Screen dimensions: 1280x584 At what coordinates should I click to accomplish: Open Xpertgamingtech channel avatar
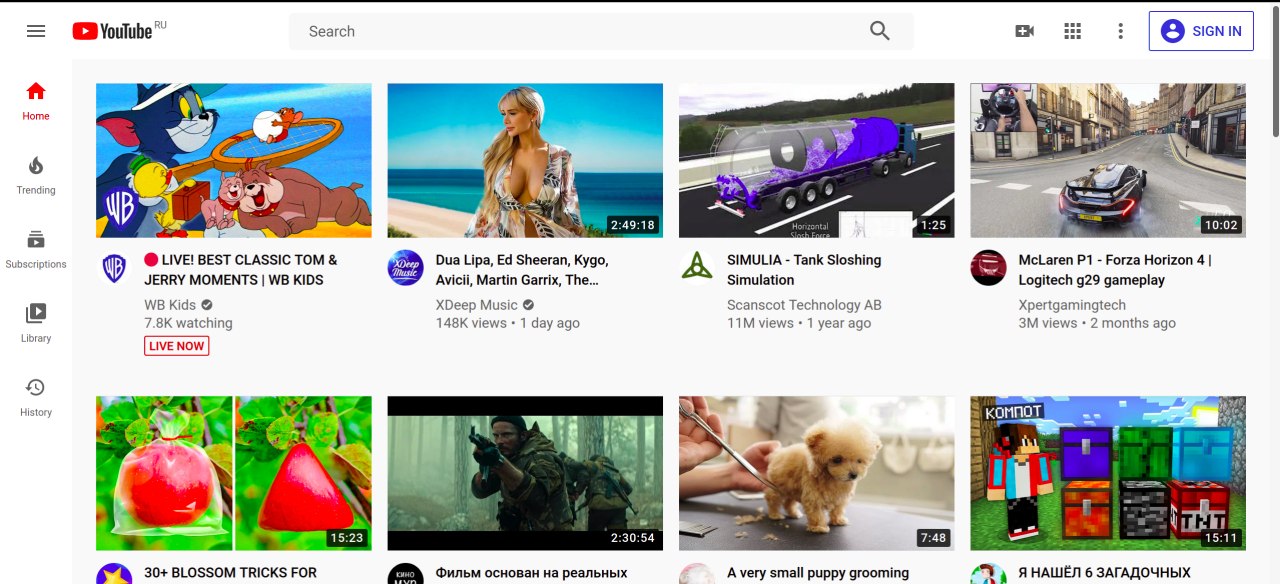tap(988, 268)
